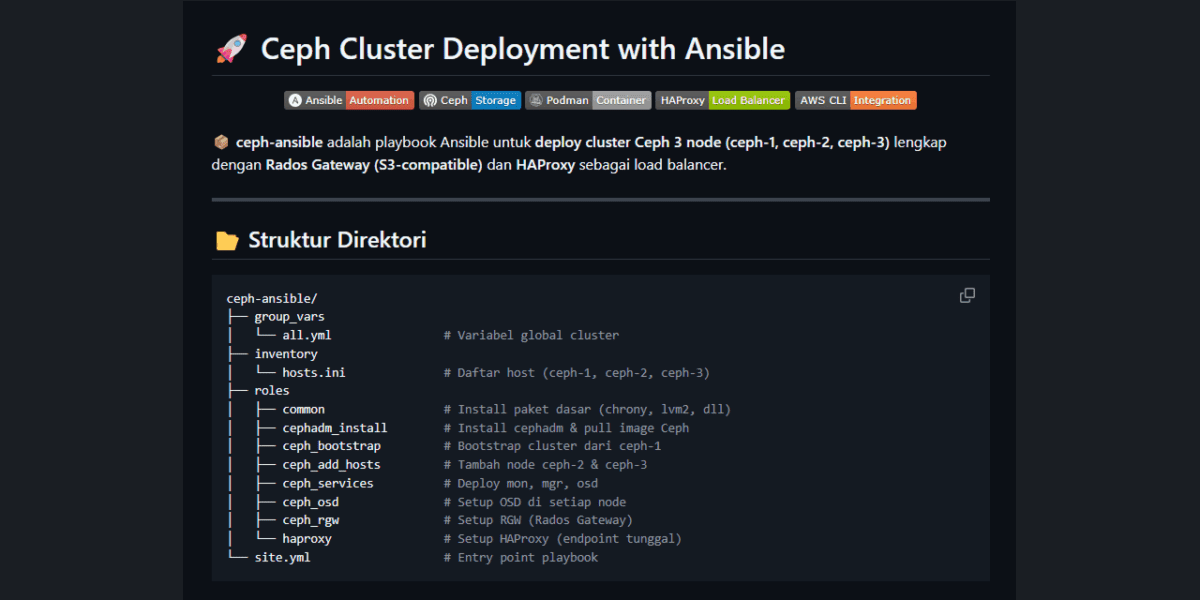Select "ceph_services" in the directory tree
Screen dimensions: 1200x600
tap(328, 483)
